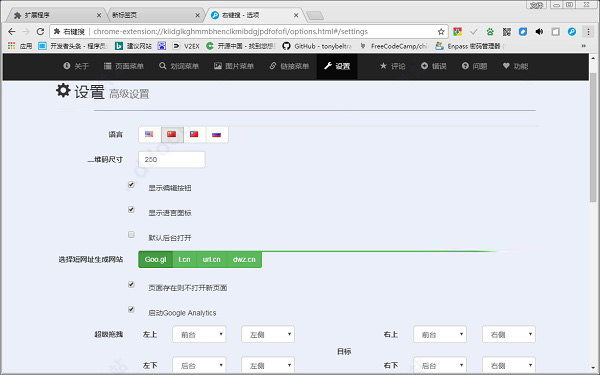Click the black speaker extension icon
This screenshot has height=375, width=600.
[539, 32]
